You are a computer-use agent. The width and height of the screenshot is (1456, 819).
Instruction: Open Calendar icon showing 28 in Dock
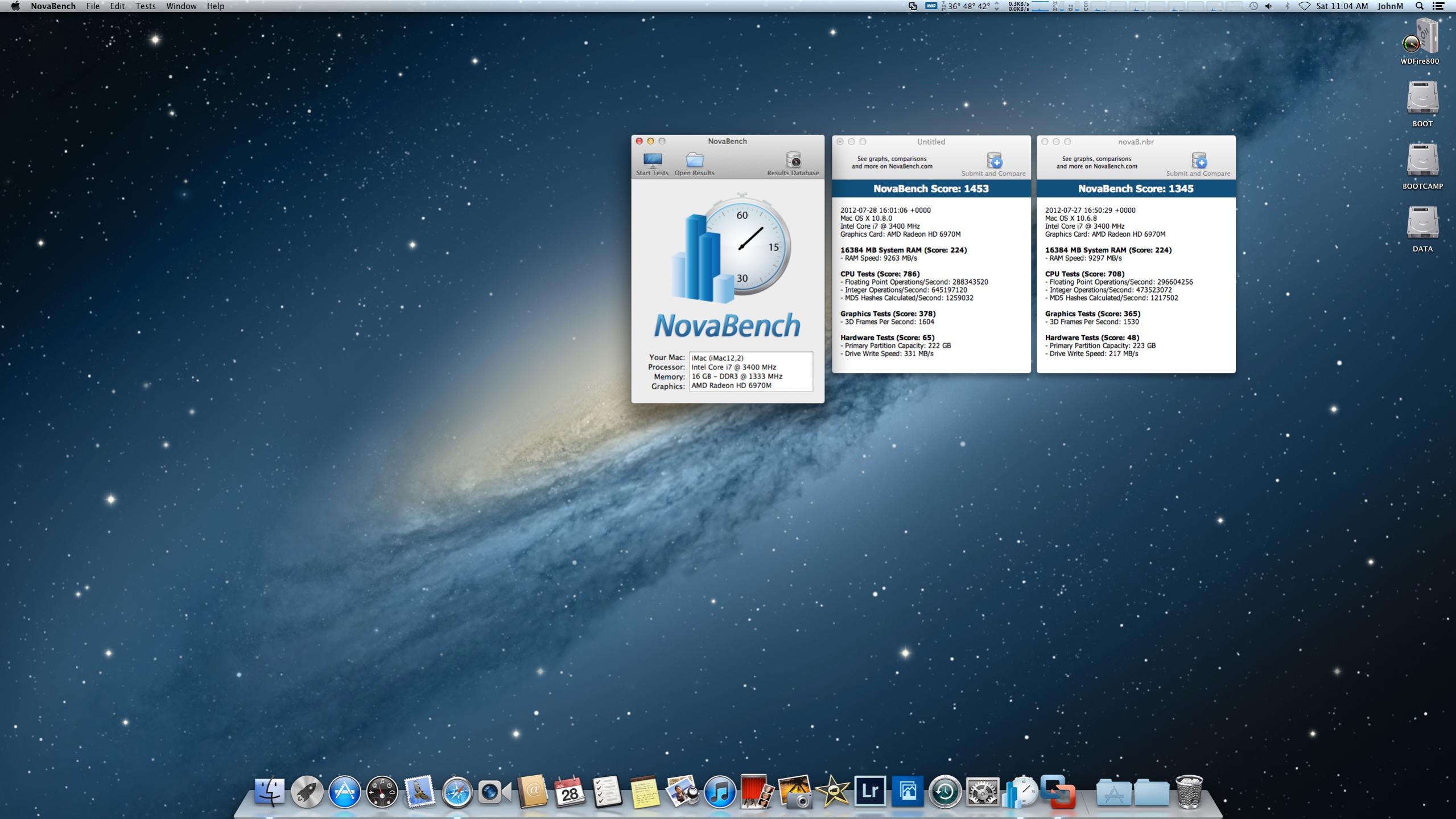point(570,791)
